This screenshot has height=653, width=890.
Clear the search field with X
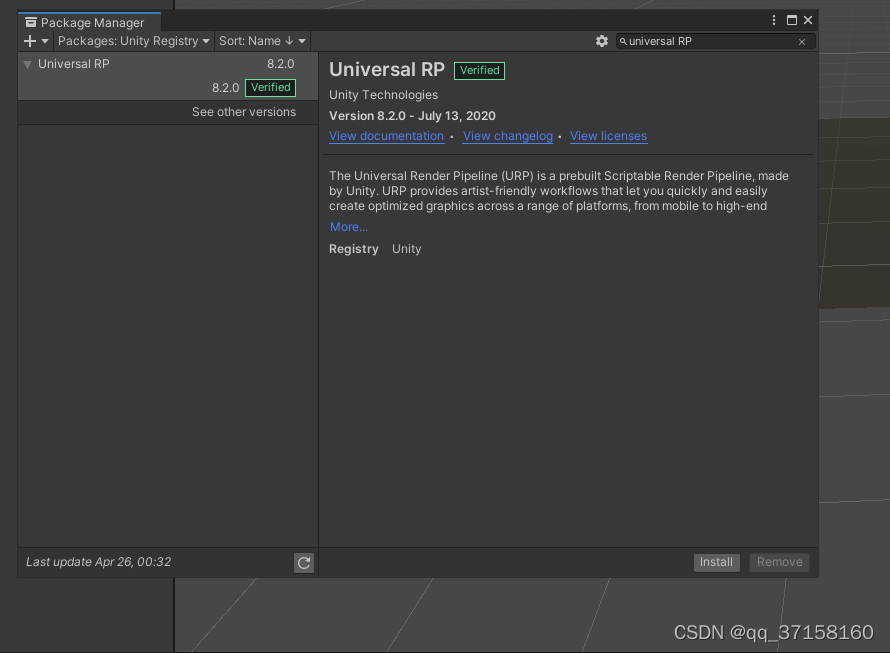coord(802,42)
